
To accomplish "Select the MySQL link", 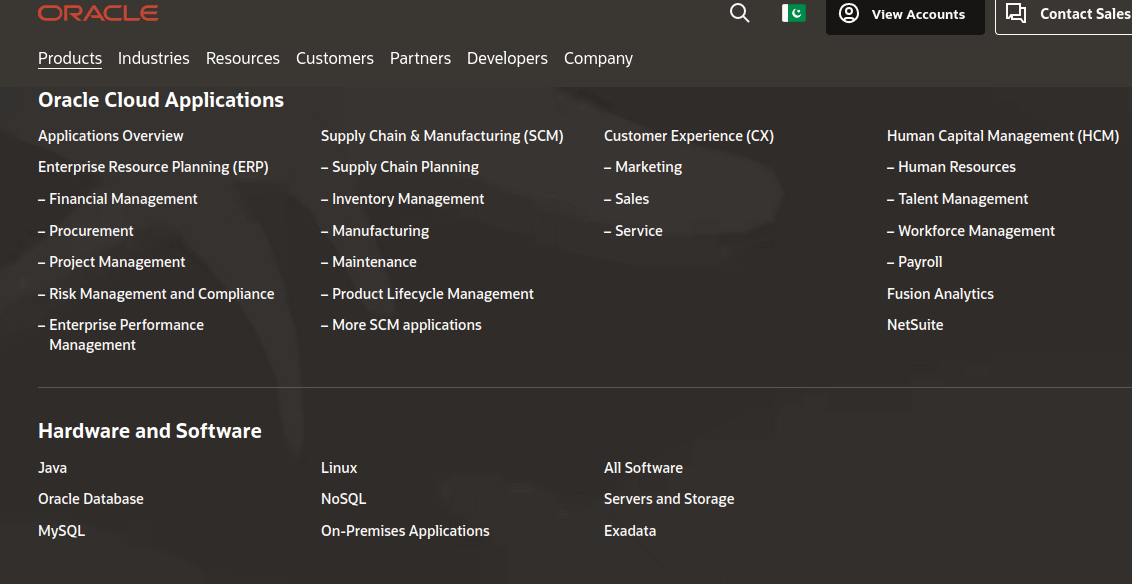I will click(61, 531).
